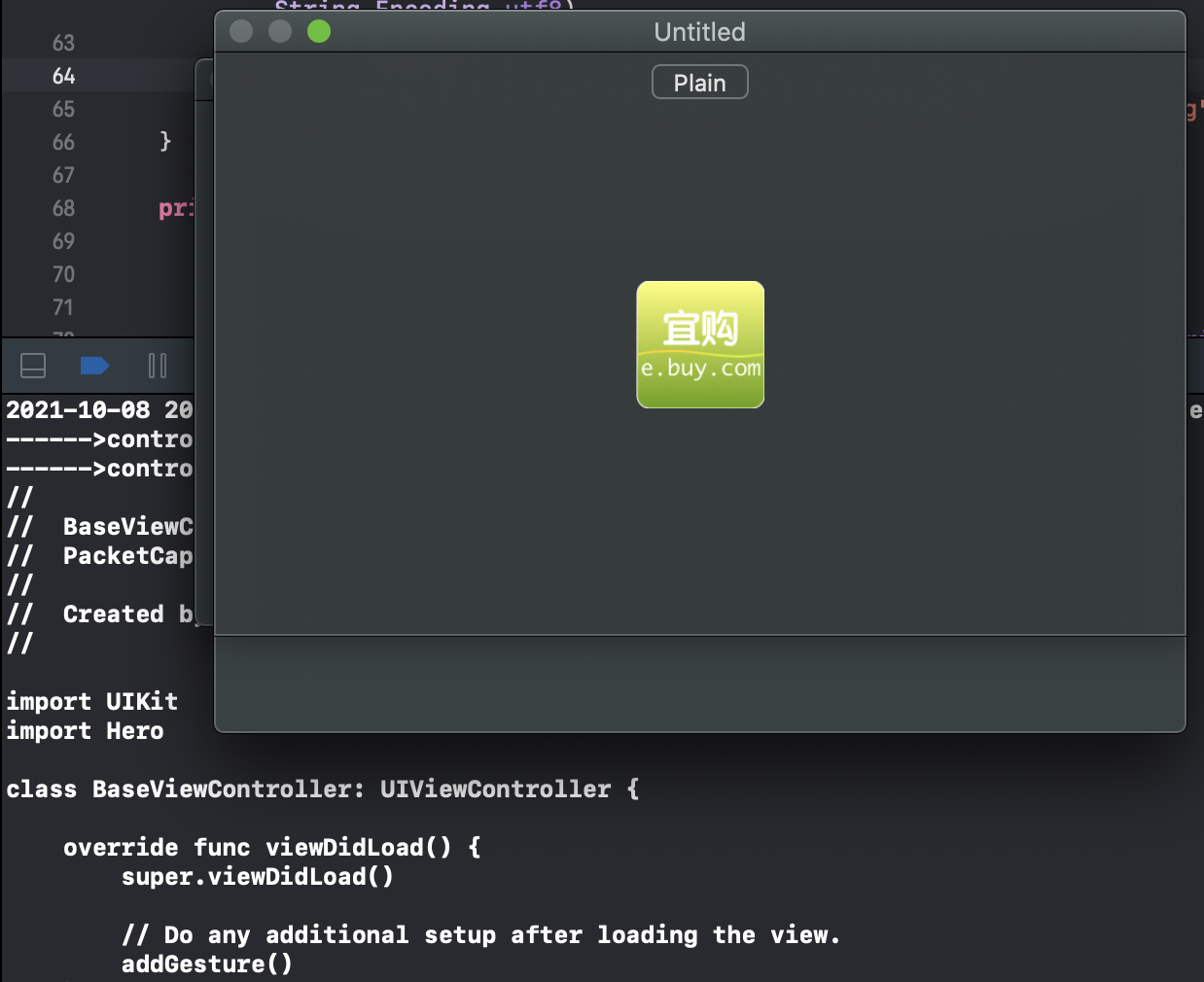This screenshot has height=982, width=1204.
Task: Click the '// Created b' comment line
Action: point(99,614)
